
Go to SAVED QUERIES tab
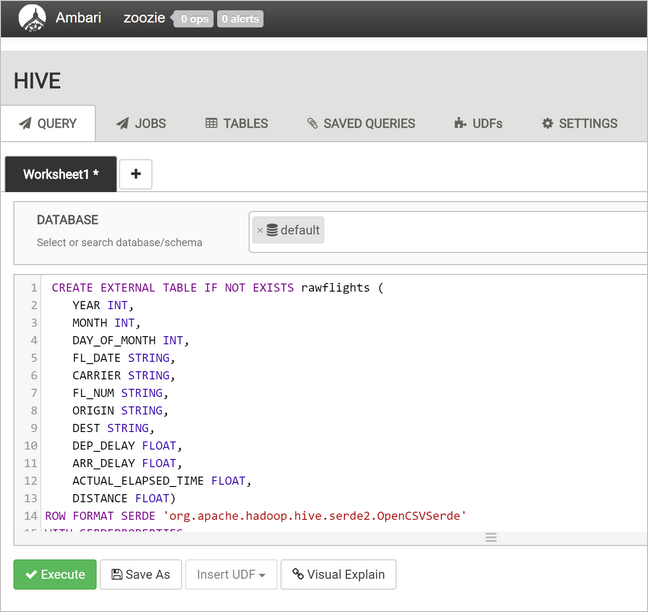[x=360, y=123]
